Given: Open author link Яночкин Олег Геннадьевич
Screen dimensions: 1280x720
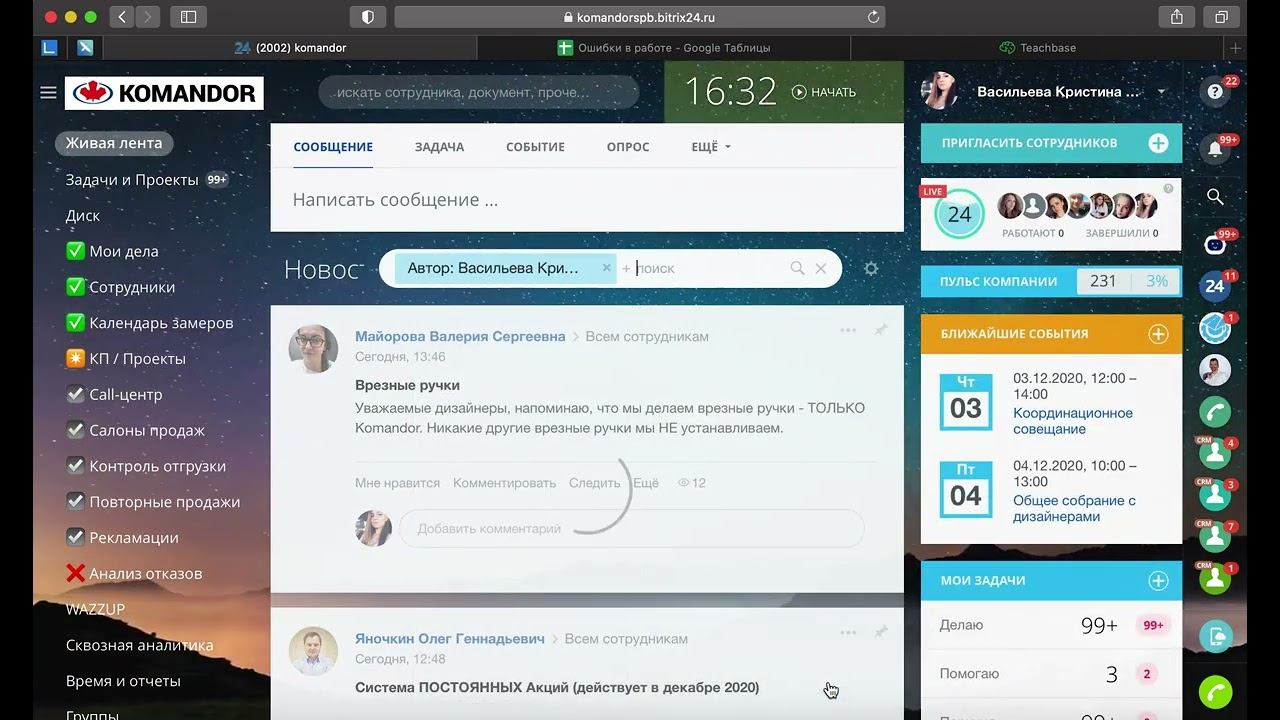Looking at the screenshot, I should coord(450,639).
